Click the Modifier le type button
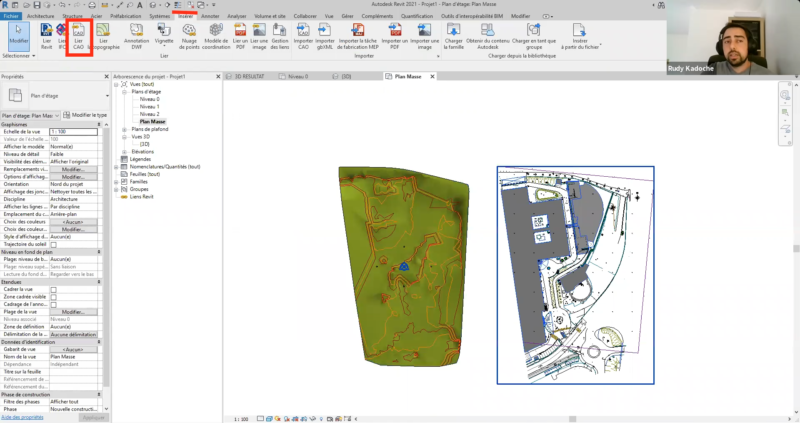The width and height of the screenshot is (800, 423). (87, 115)
